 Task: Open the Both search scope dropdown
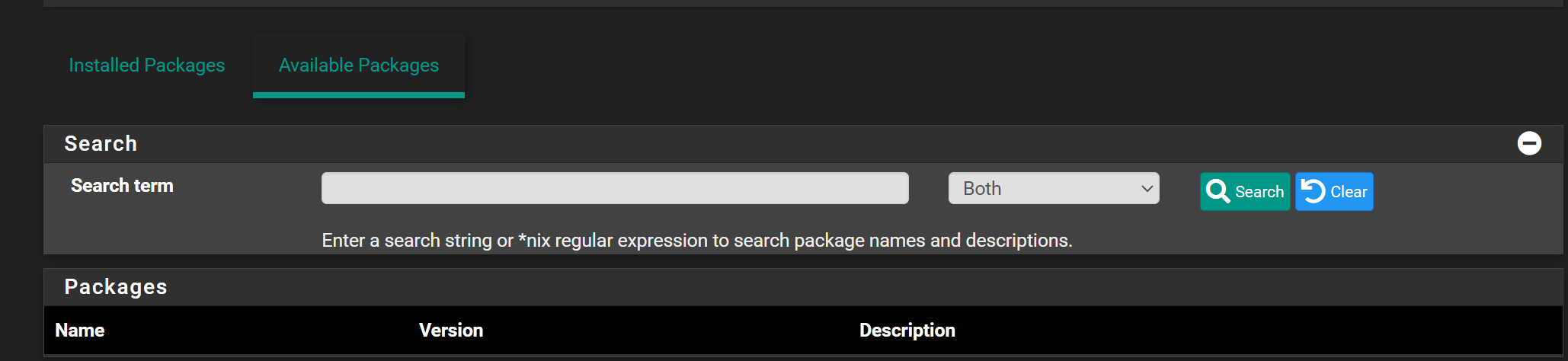tap(1054, 188)
